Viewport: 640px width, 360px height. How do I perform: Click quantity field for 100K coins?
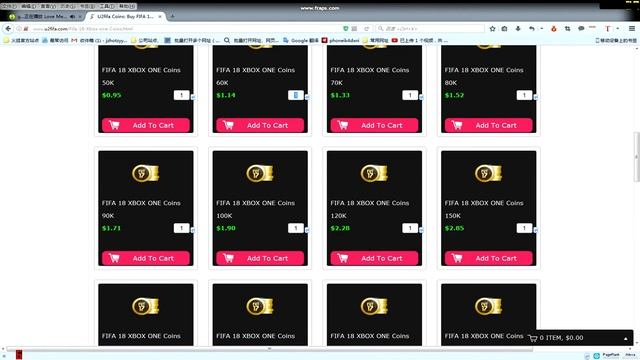pos(296,228)
